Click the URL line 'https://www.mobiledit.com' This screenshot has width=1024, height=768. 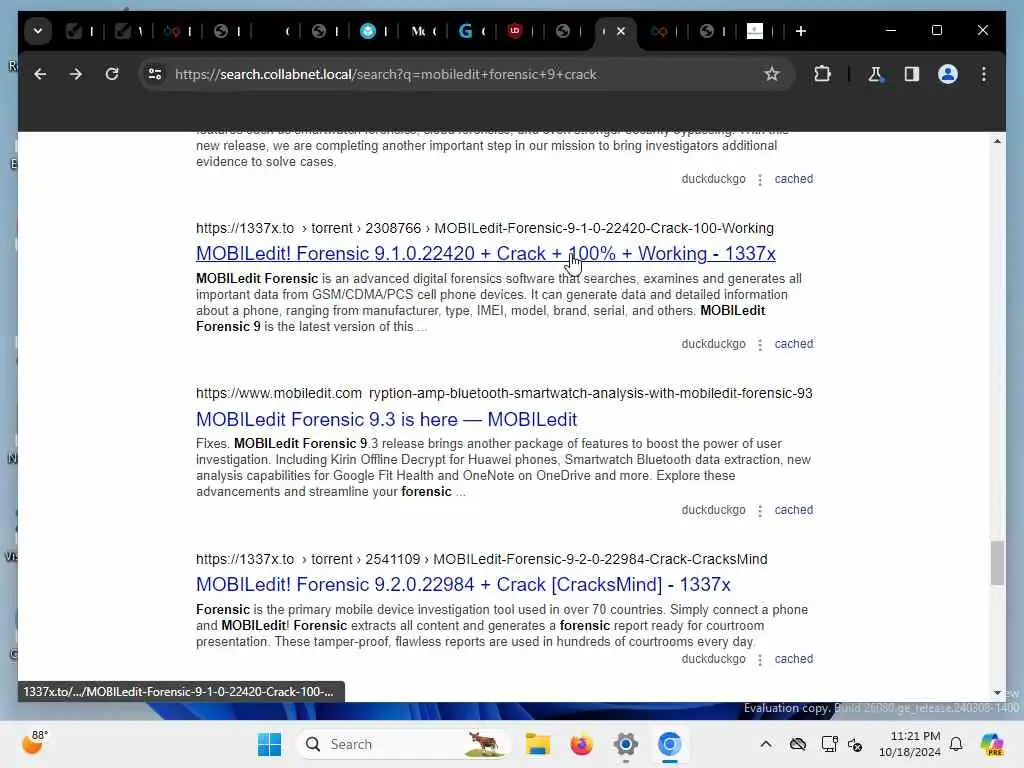pos(279,393)
